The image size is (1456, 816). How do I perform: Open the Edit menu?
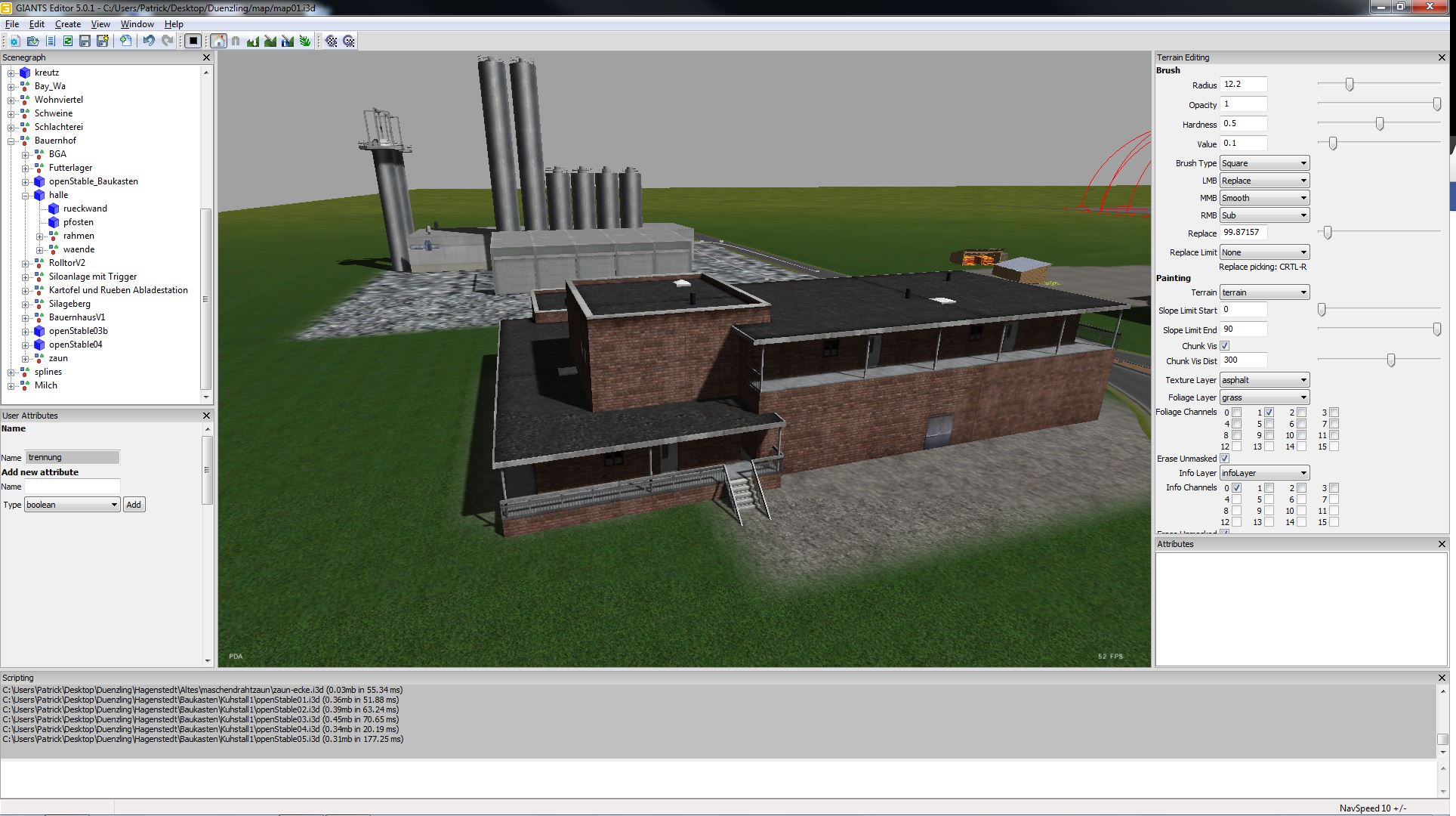click(x=37, y=24)
